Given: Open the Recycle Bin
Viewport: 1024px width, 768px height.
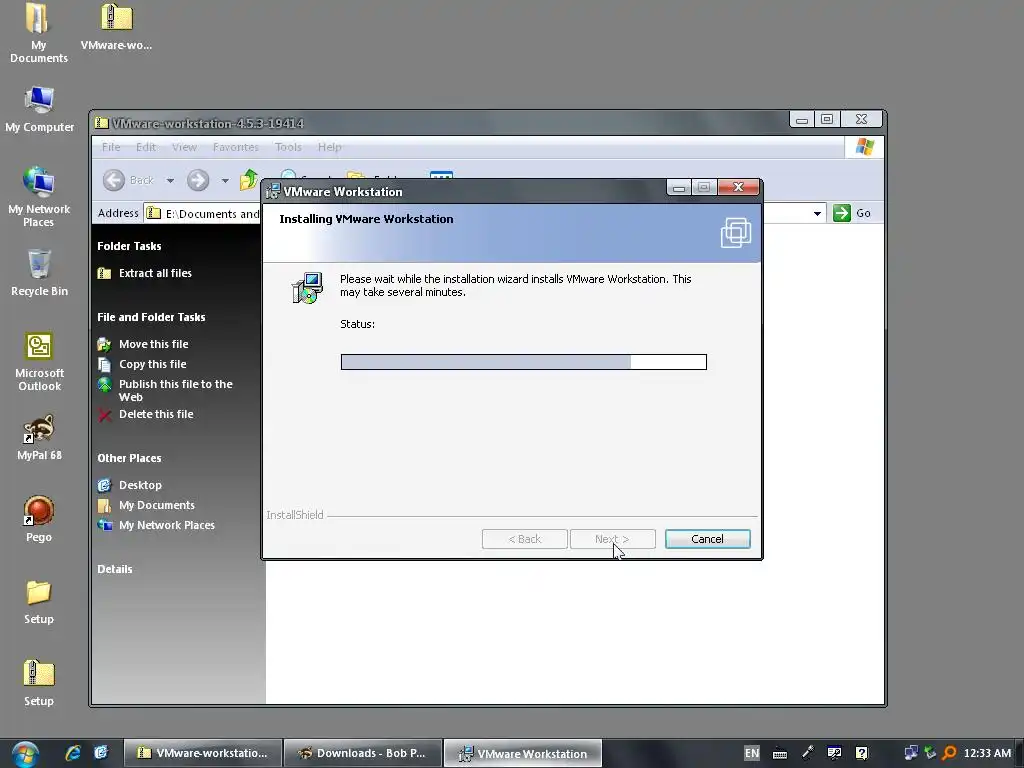Looking at the screenshot, I should point(39,273).
